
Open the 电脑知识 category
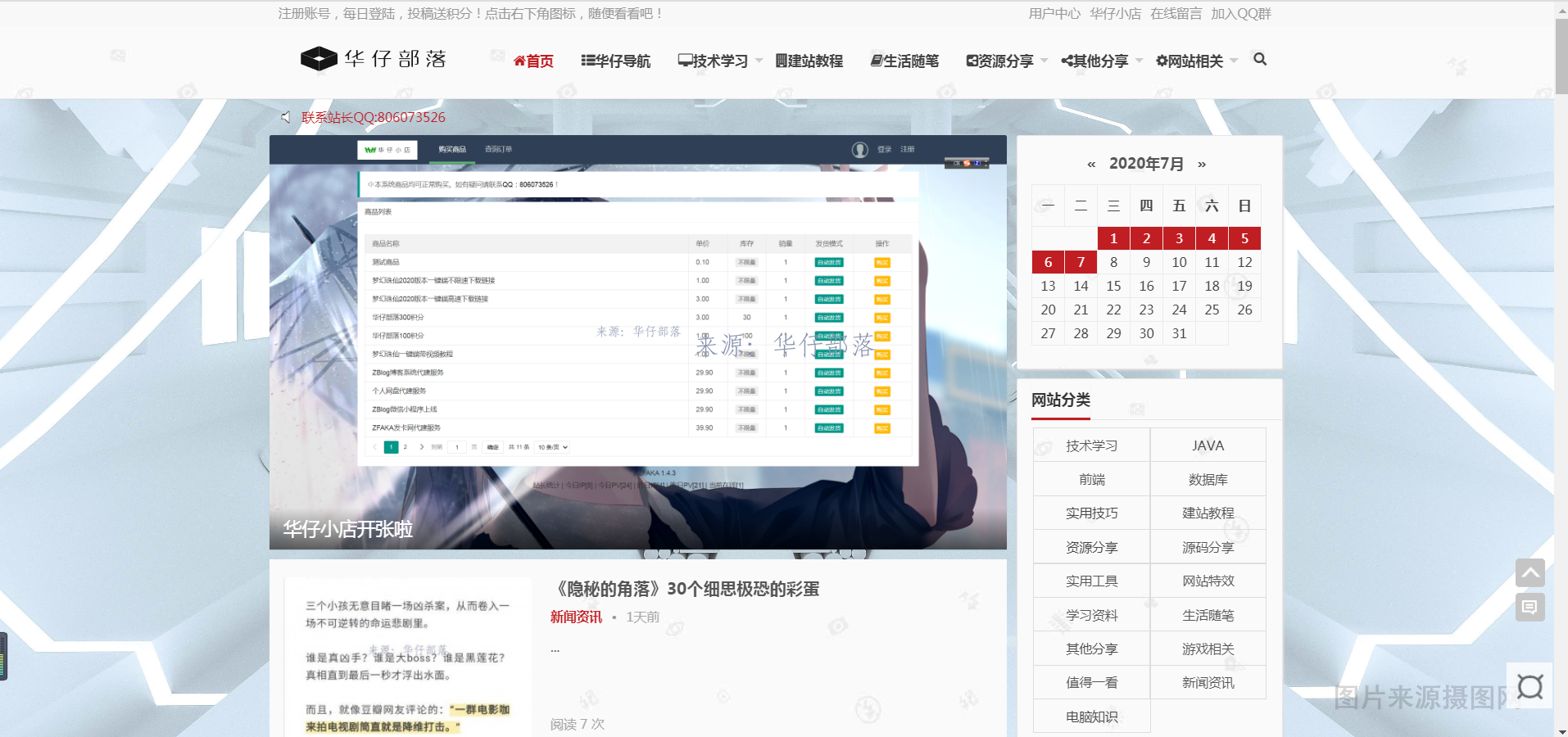pos(1091,717)
